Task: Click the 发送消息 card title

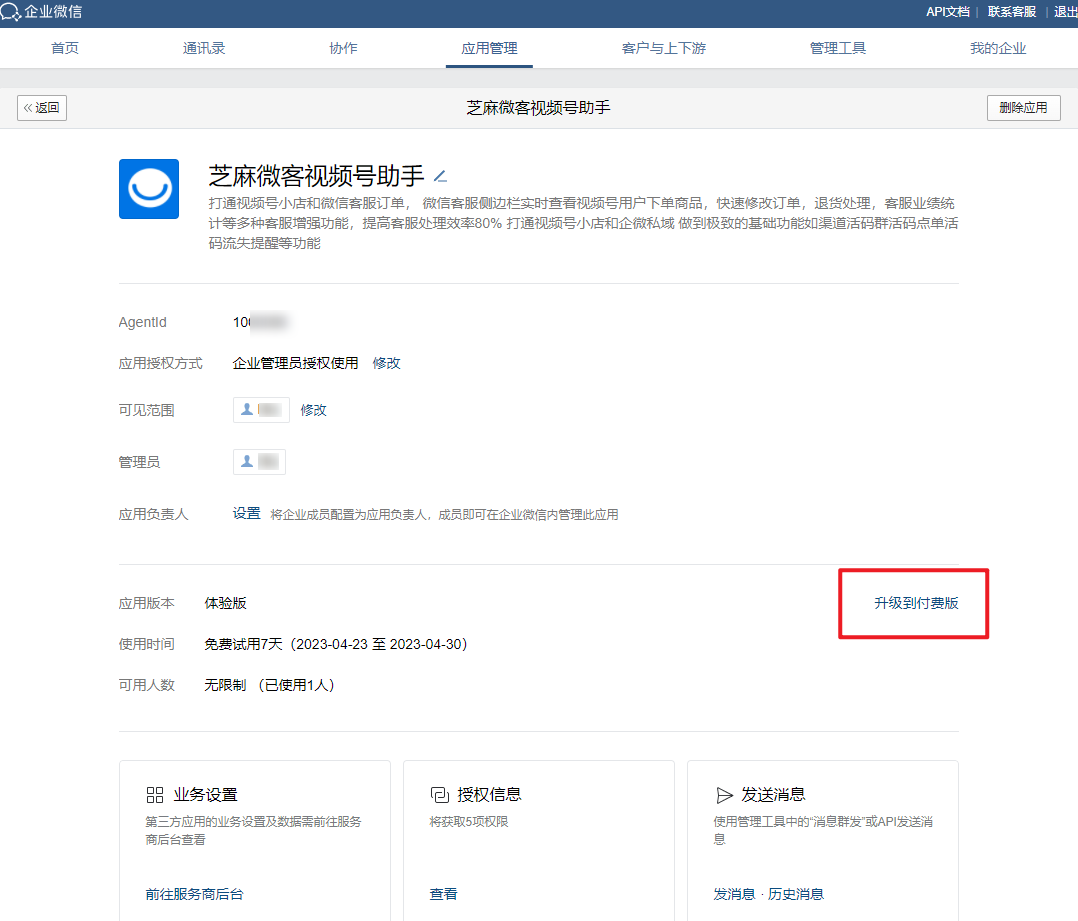Action: [x=773, y=795]
